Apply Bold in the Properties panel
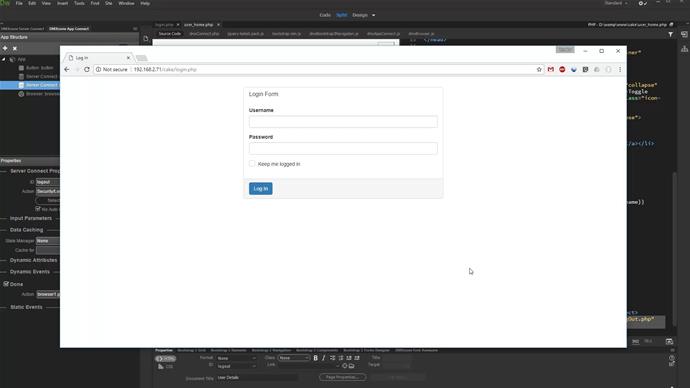 (x=316, y=358)
